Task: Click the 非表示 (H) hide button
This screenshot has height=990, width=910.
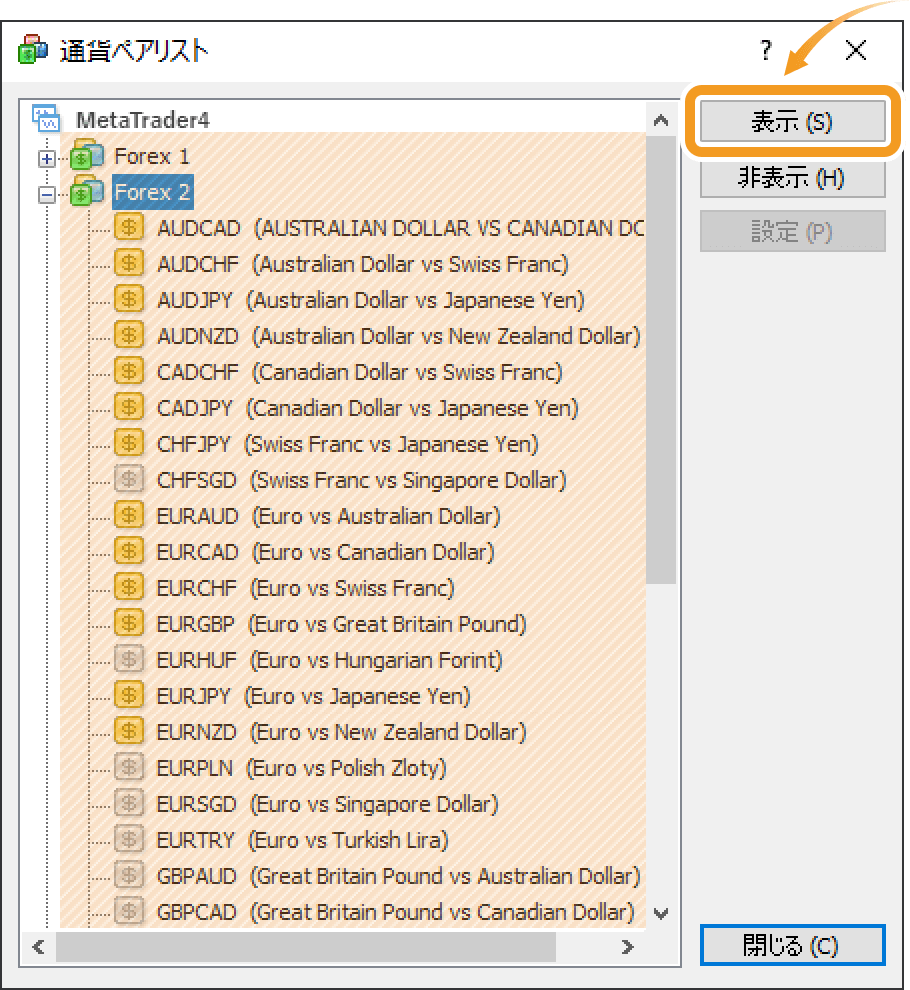Action: [x=793, y=177]
